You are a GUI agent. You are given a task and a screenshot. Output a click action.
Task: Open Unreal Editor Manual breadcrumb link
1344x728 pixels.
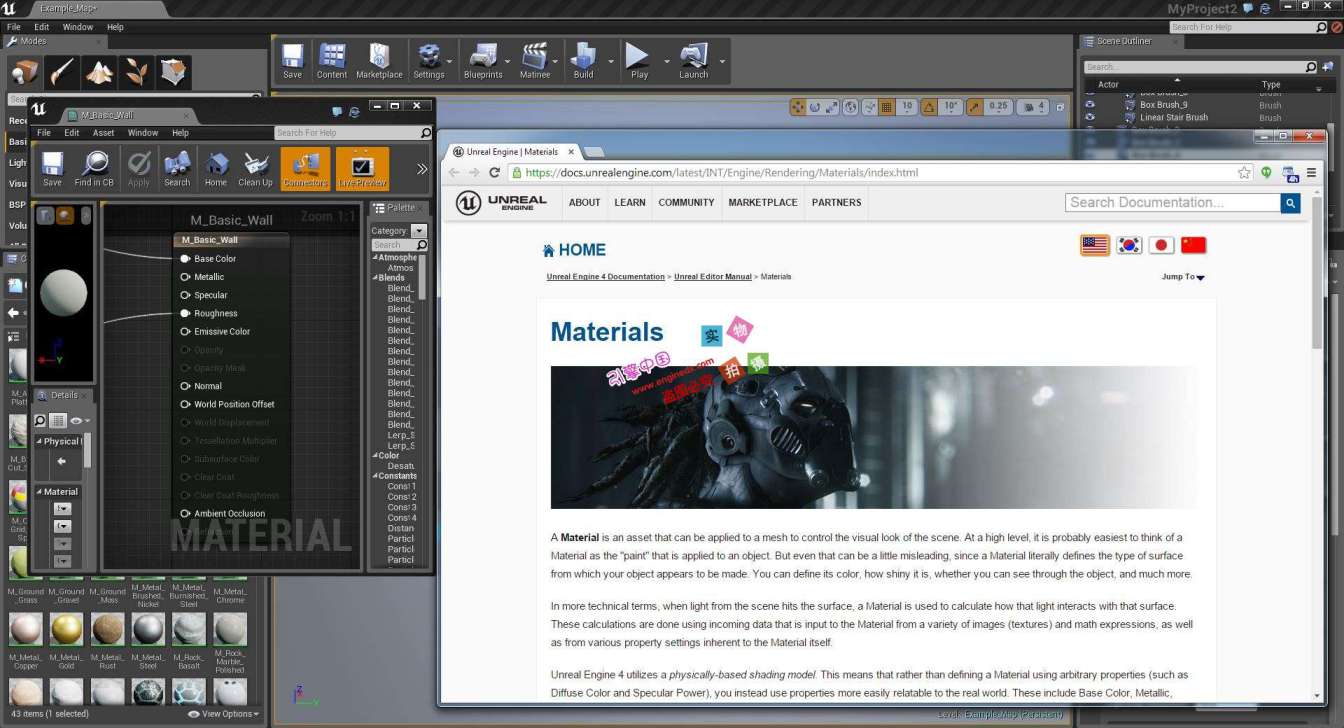[713, 277]
